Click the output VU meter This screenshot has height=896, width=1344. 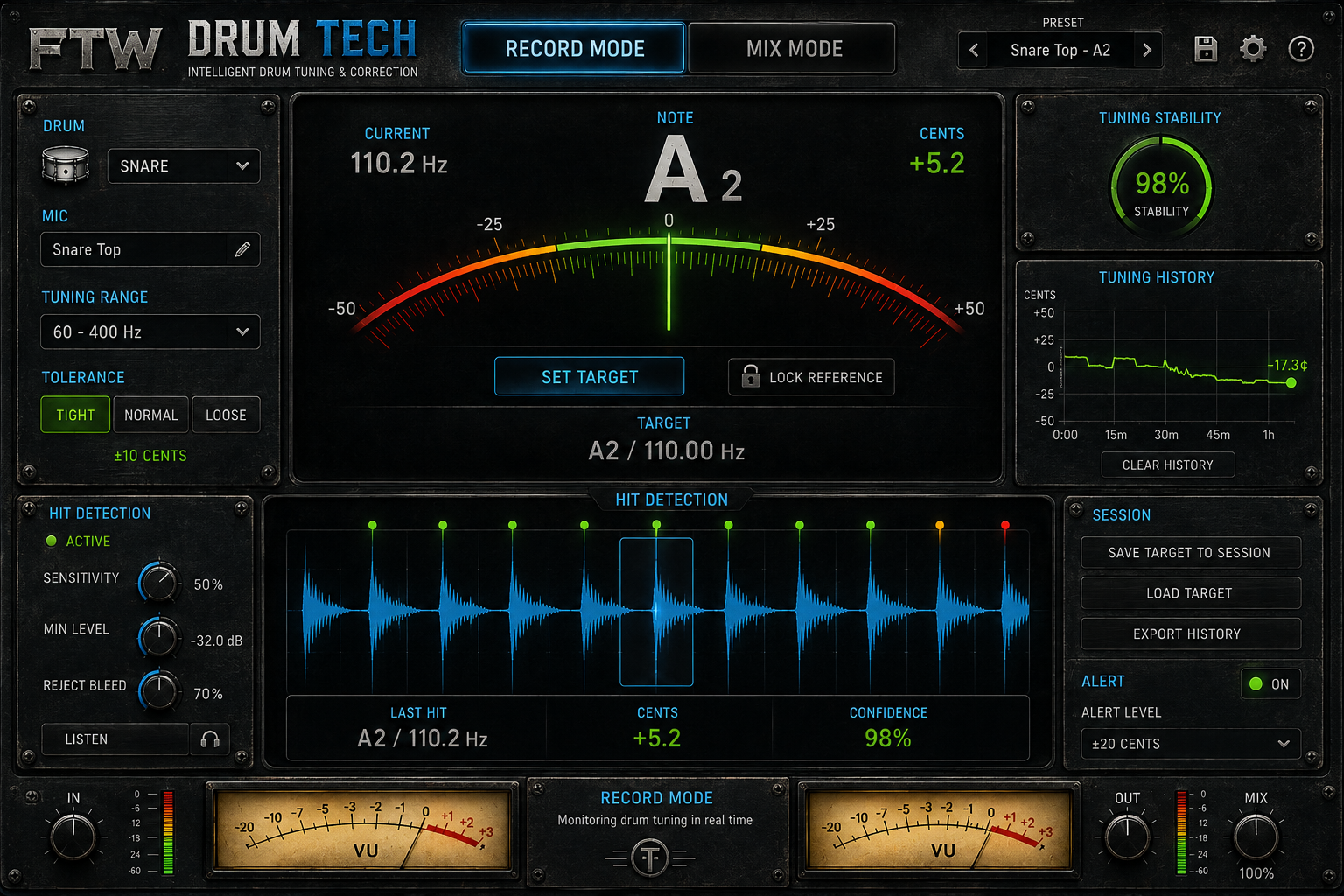coord(940,829)
